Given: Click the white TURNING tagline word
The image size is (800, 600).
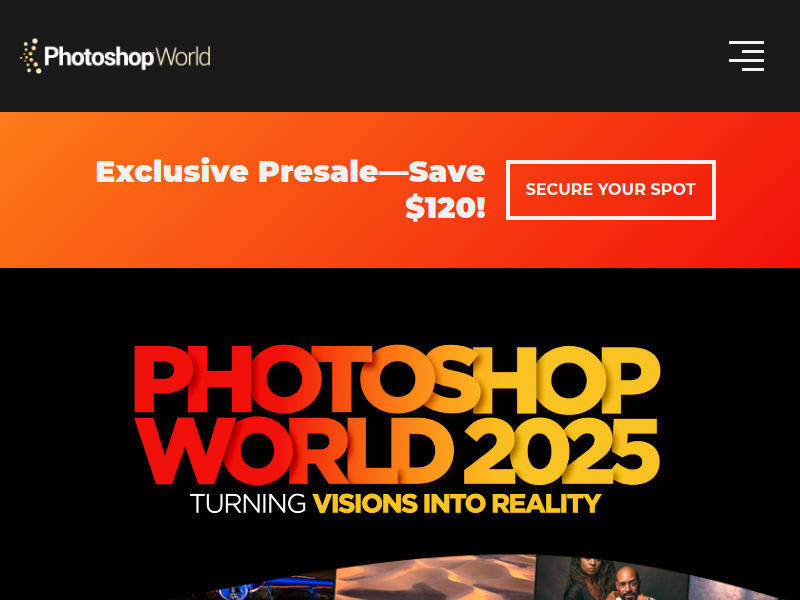Looking at the screenshot, I should pyautogui.click(x=248, y=504).
